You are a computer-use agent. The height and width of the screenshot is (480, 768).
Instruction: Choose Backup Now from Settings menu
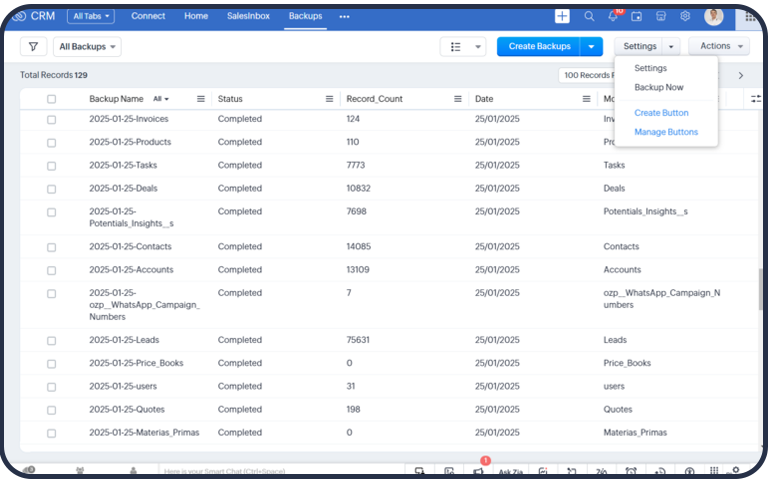click(659, 87)
